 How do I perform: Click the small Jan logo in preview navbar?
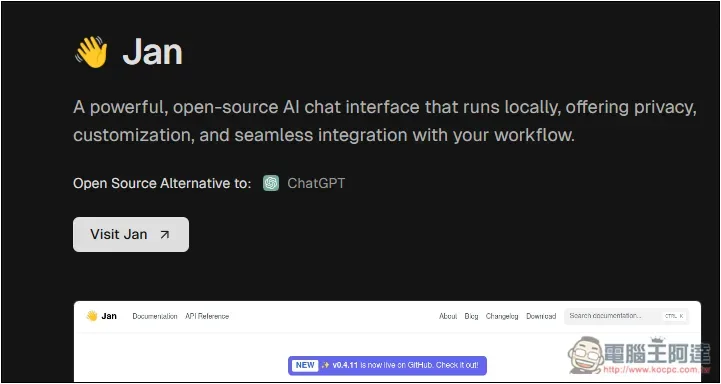[x=101, y=316]
